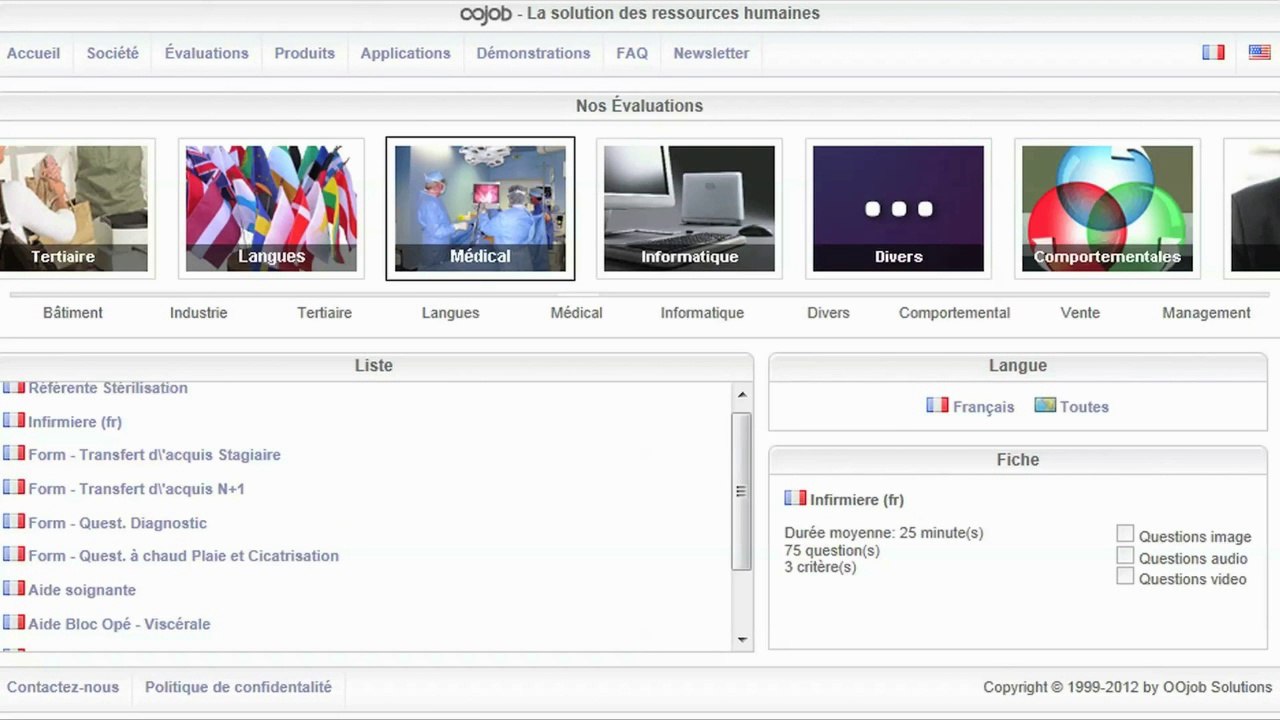Select the Bâtiment category tab
This screenshot has width=1280, height=720.
pyautogui.click(x=73, y=313)
